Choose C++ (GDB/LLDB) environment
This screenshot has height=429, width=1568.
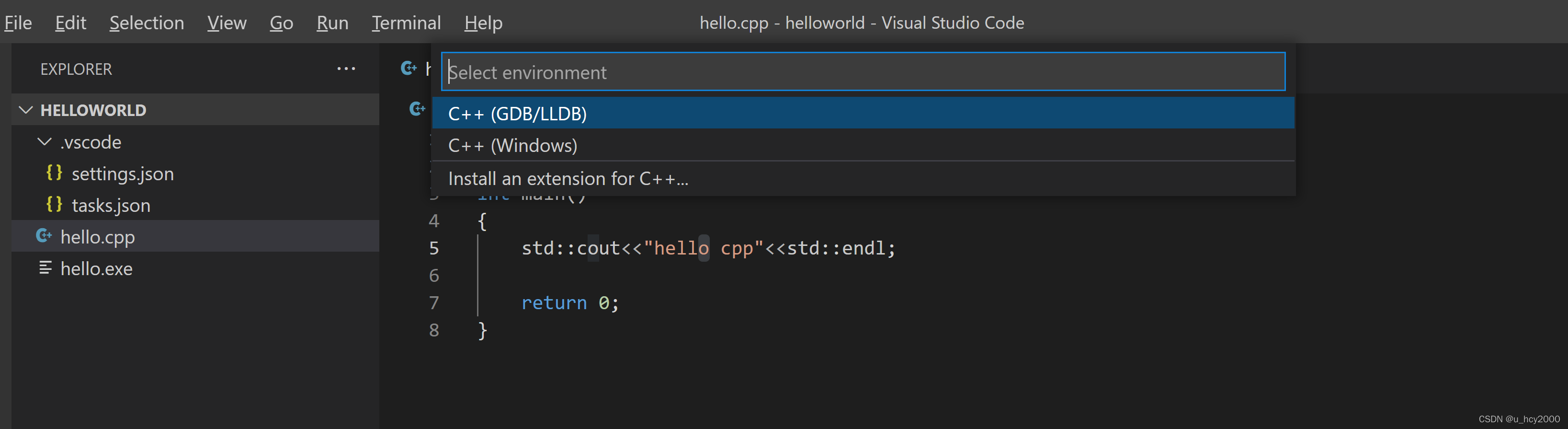click(x=863, y=113)
